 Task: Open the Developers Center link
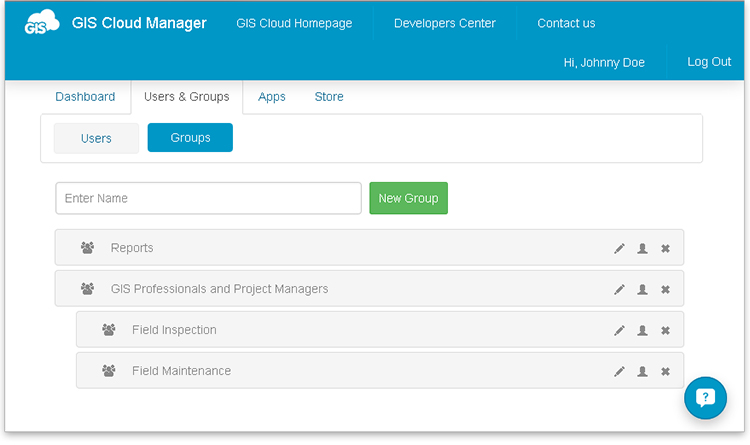(x=445, y=23)
